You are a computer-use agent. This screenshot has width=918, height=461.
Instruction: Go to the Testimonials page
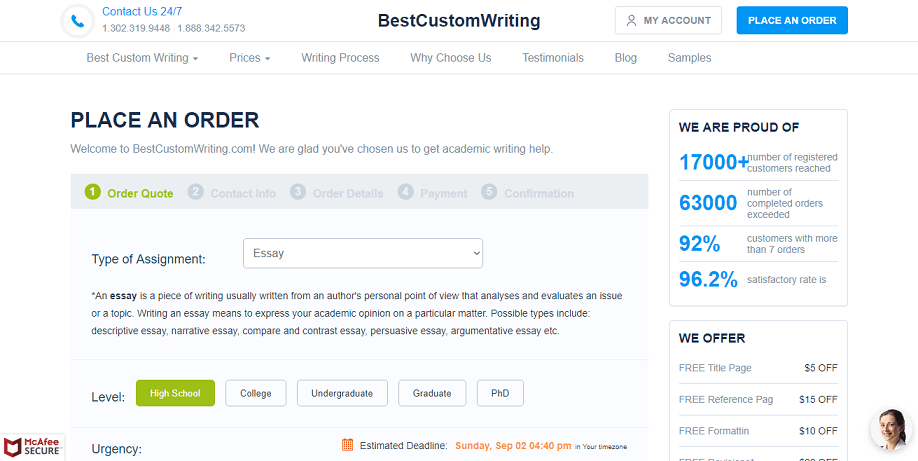coord(553,58)
